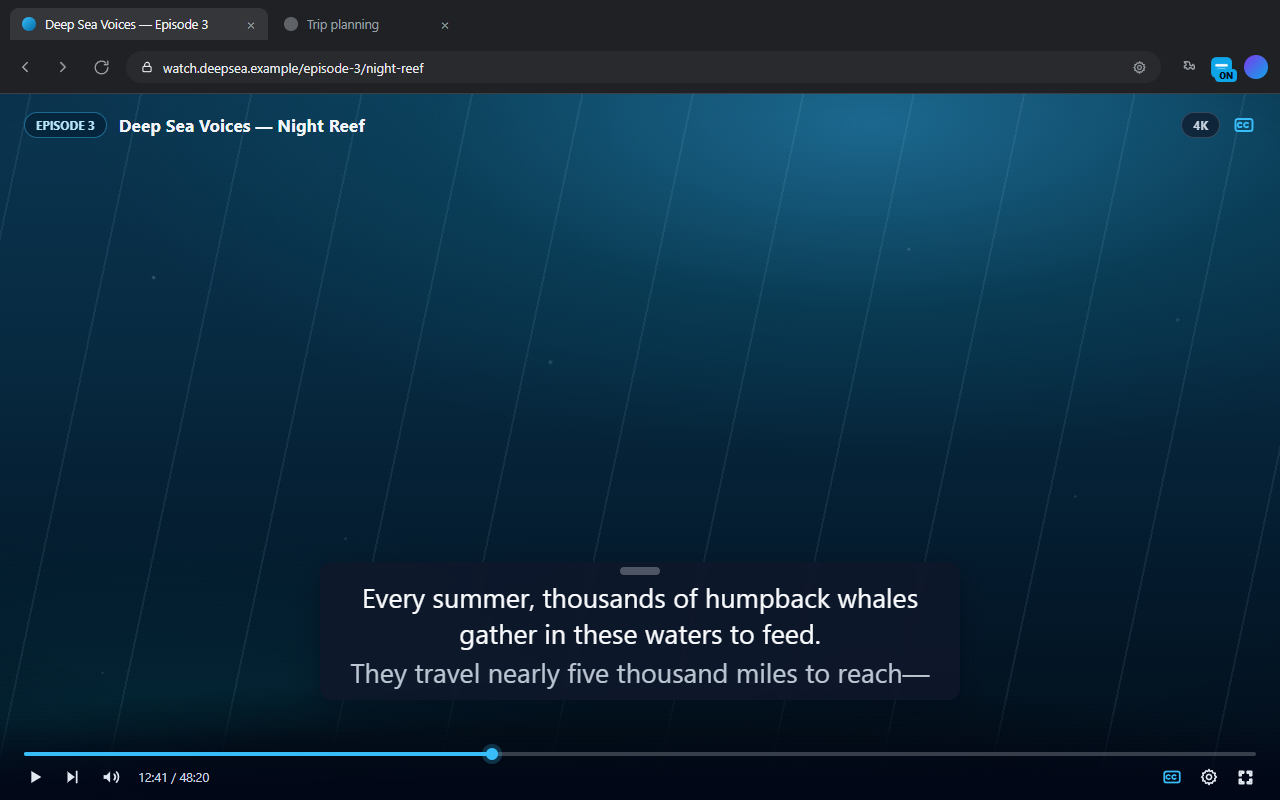Click the gear icon inside address bar
The height and width of the screenshot is (800, 1280).
[1139, 68]
